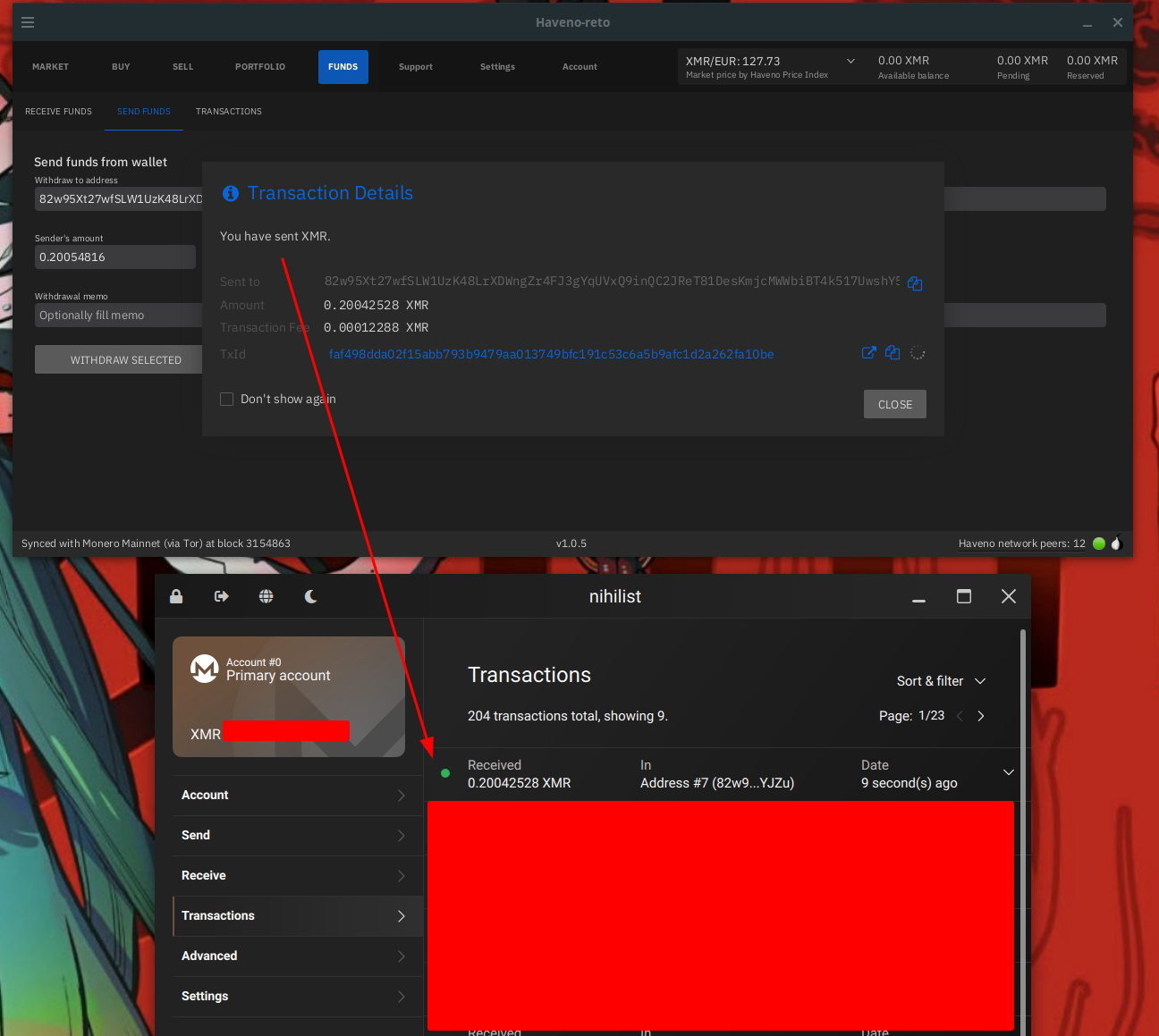Copy the Sent to address in Transaction Details

click(x=915, y=283)
